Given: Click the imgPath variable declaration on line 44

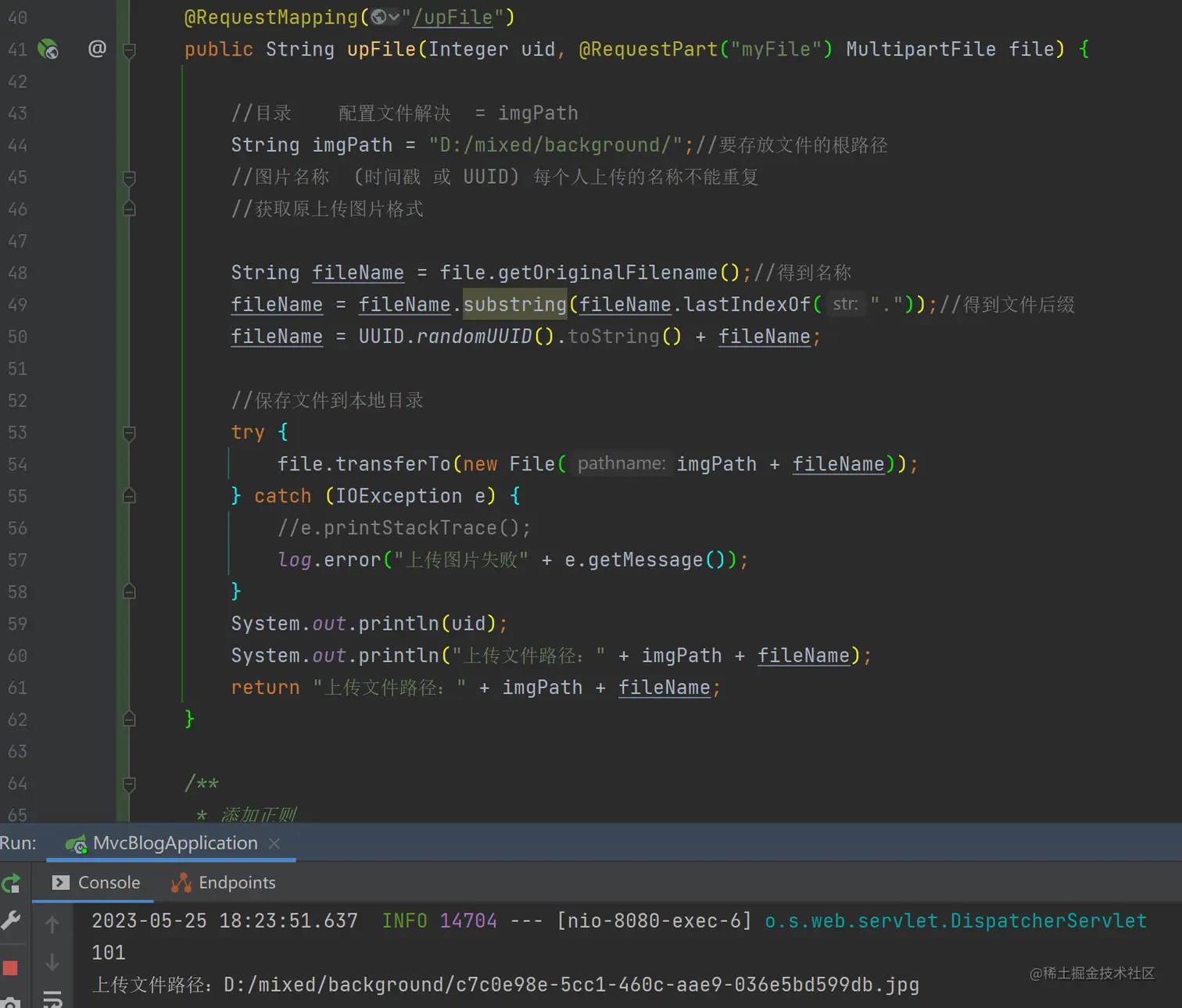Looking at the screenshot, I should coord(353,145).
